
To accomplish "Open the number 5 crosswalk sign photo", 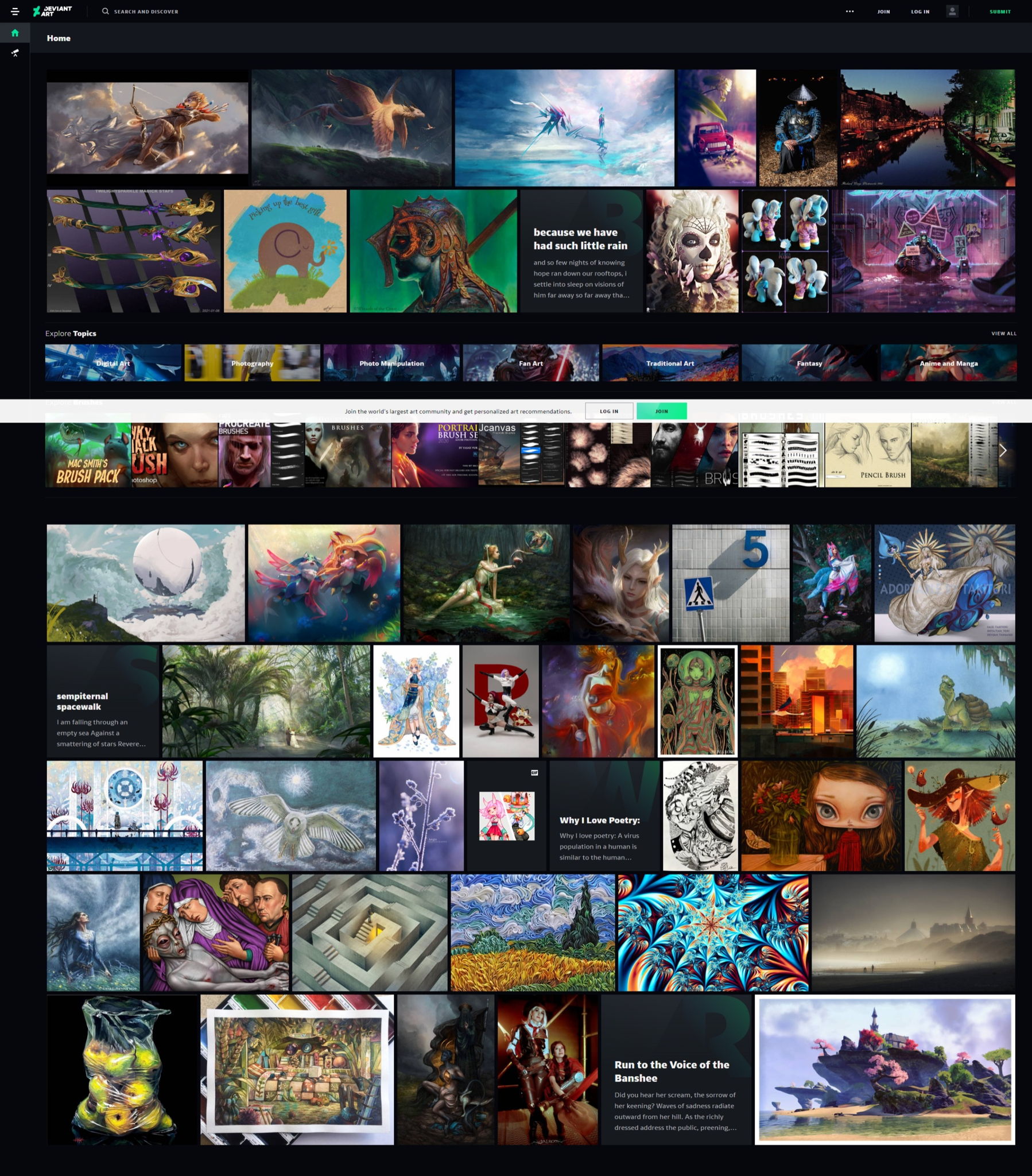I will 731,583.
